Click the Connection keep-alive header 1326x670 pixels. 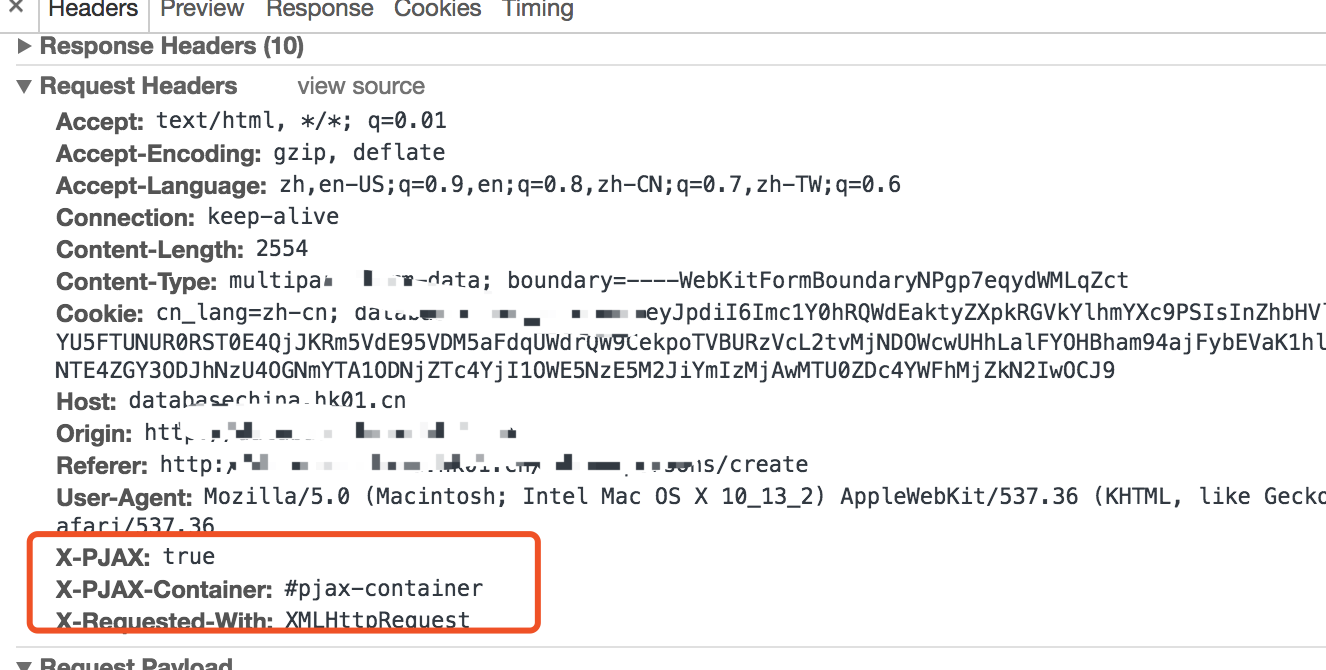point(272,217)
